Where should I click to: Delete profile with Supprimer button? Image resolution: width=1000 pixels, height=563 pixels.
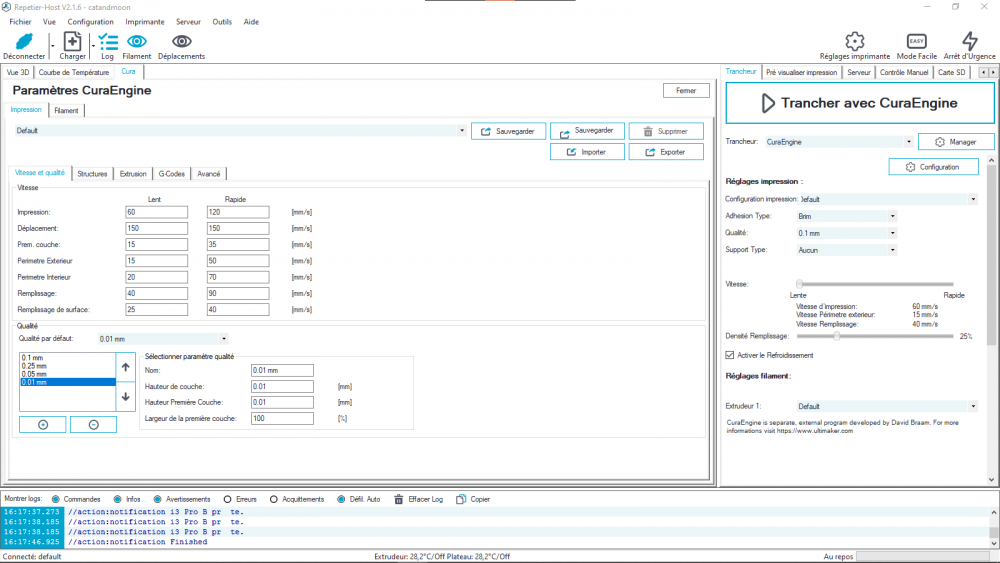(666, 131)
